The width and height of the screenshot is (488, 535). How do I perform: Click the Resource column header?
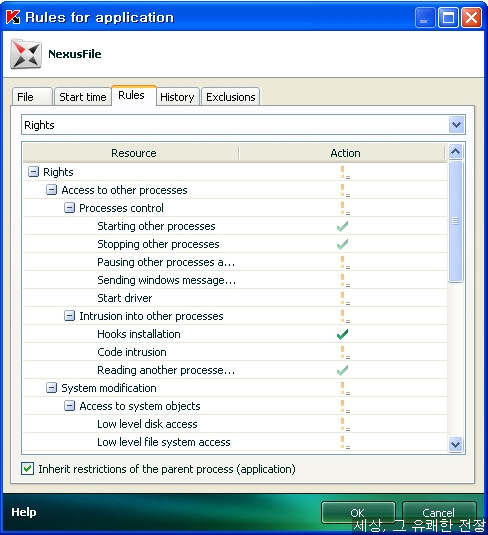131,153
